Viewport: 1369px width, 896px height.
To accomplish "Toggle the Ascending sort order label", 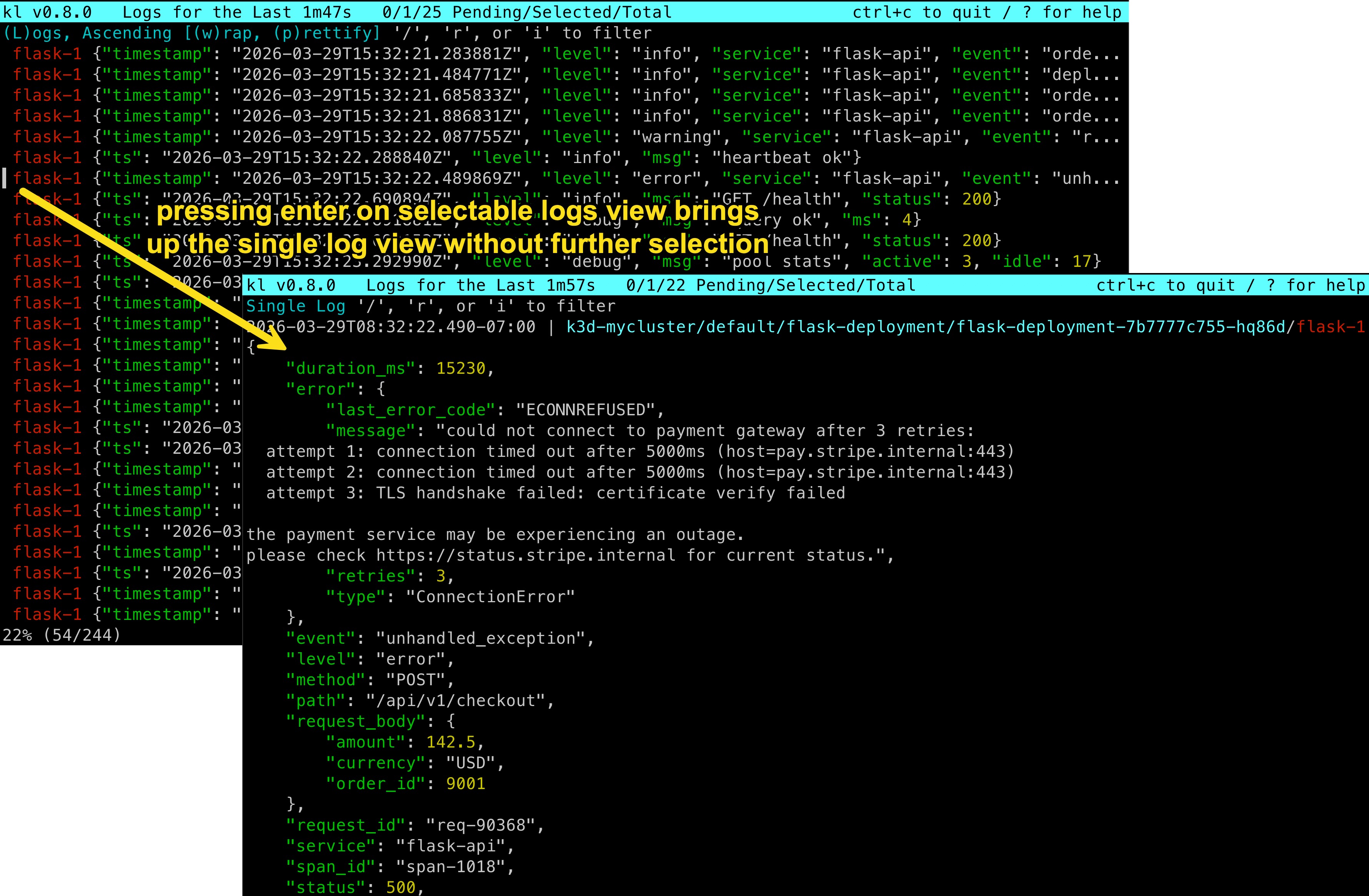I will 127,33.
